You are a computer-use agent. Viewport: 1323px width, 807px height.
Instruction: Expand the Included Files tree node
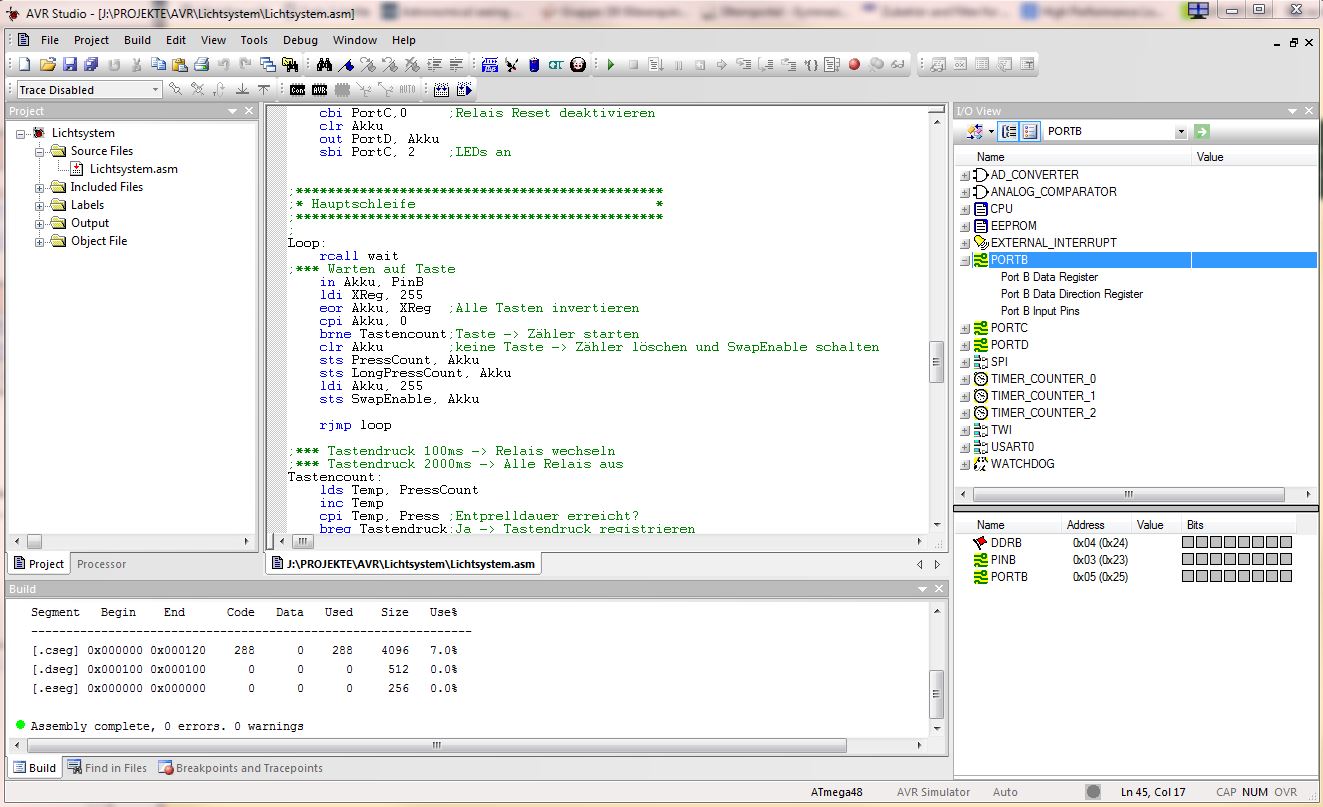[x=40, y=187]
